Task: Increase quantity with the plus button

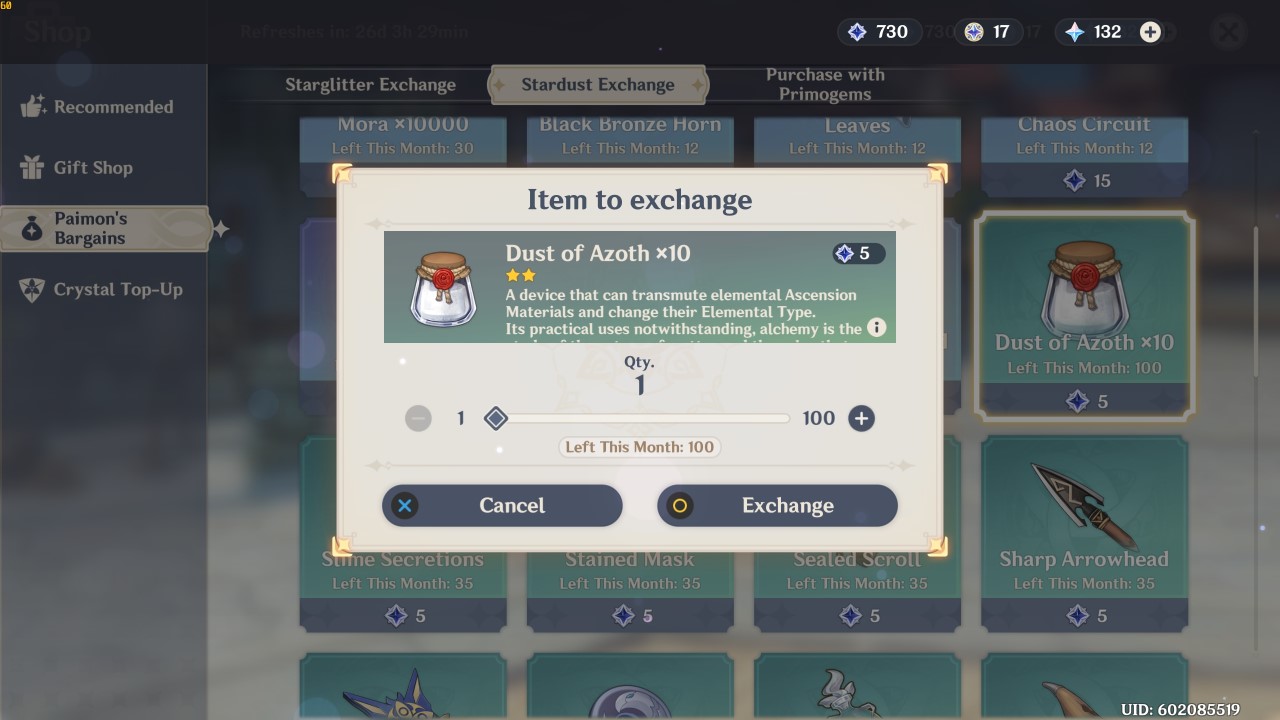Action: (861, 418)
